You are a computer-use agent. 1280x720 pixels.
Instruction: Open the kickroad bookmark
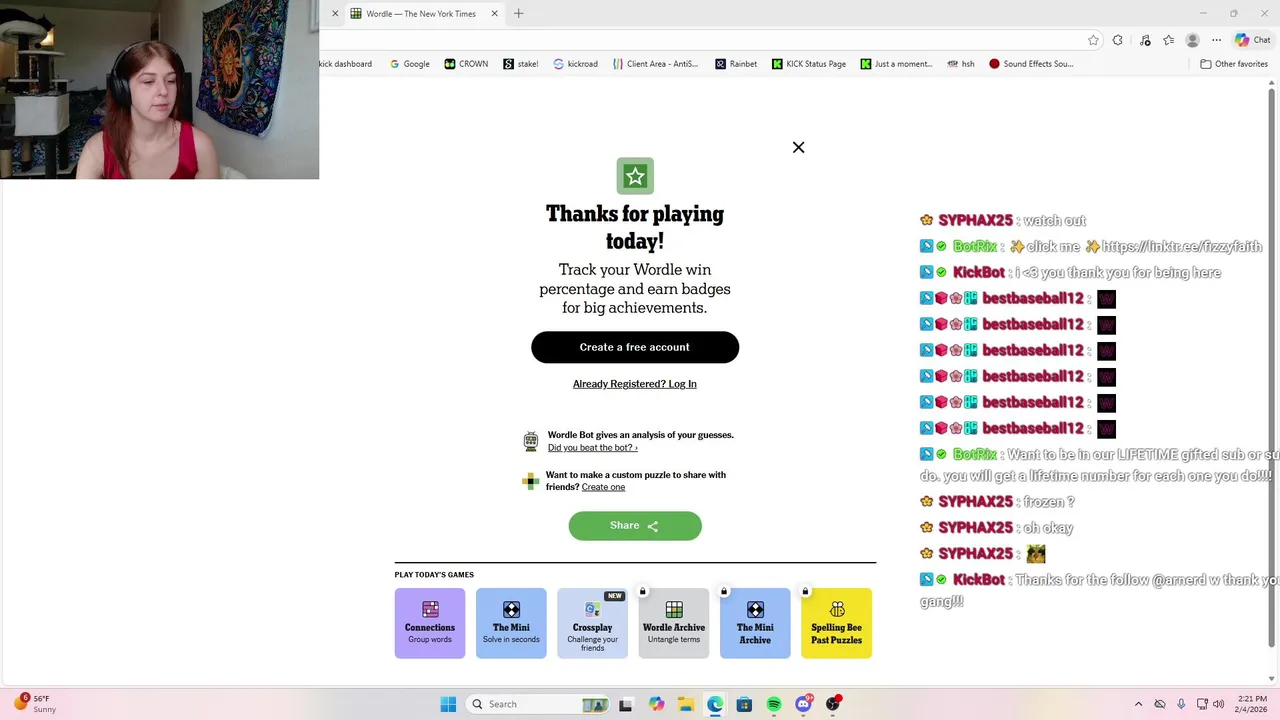576,64
